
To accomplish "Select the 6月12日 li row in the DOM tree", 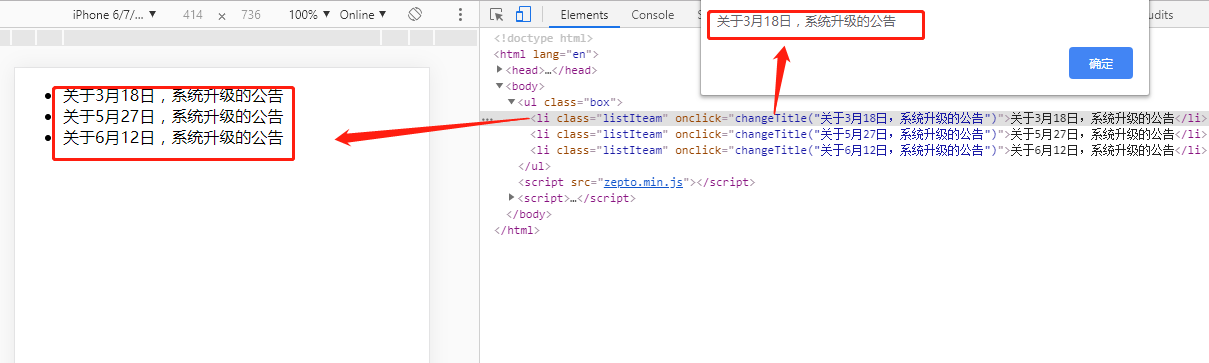I will [844, 150].
